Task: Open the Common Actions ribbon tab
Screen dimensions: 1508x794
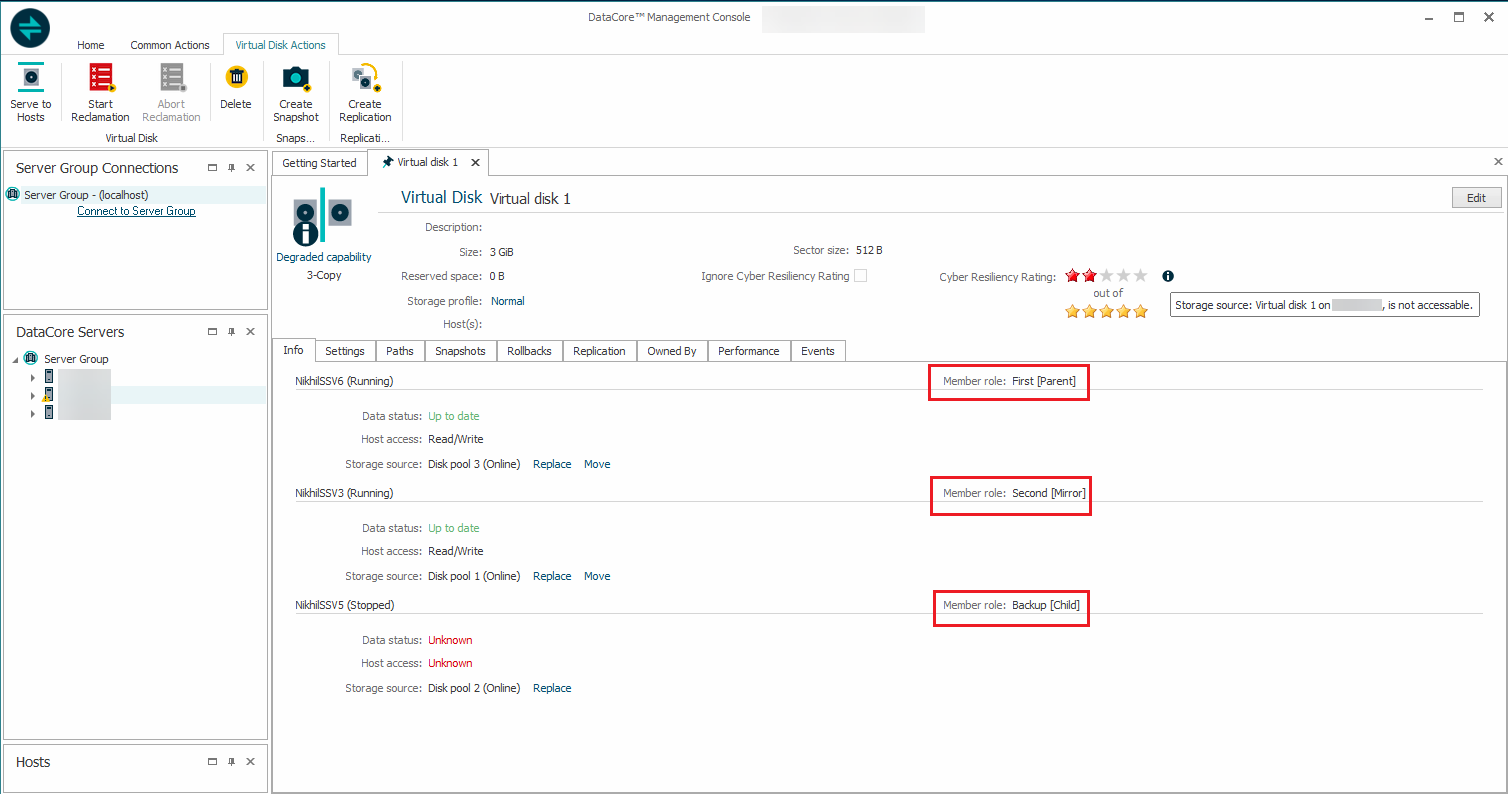Action: (x=170, y=45)
